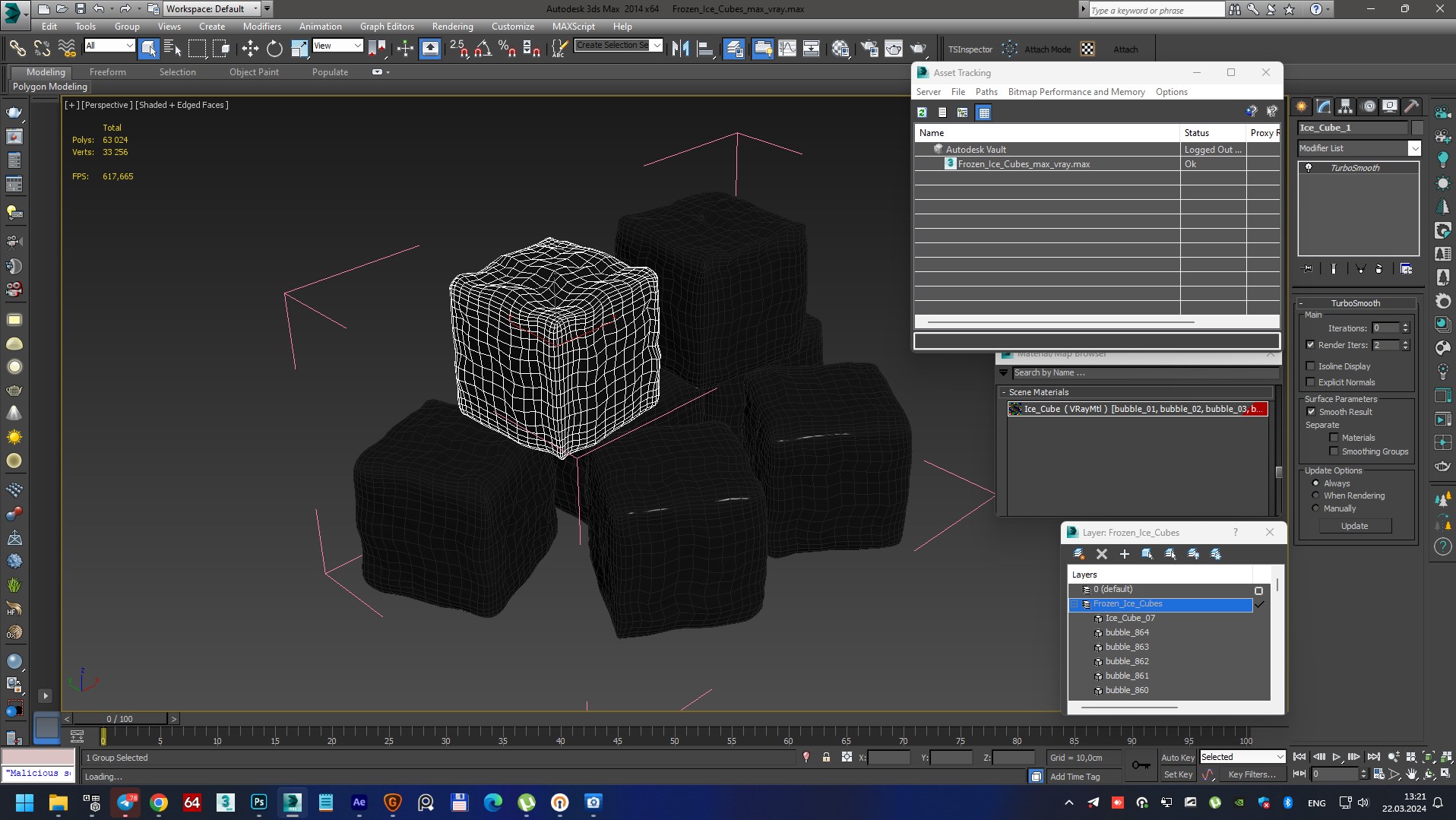Refresh the Asset Tracking list
1456x820 pixels.
pyautogui.click(x=922, y=112)
